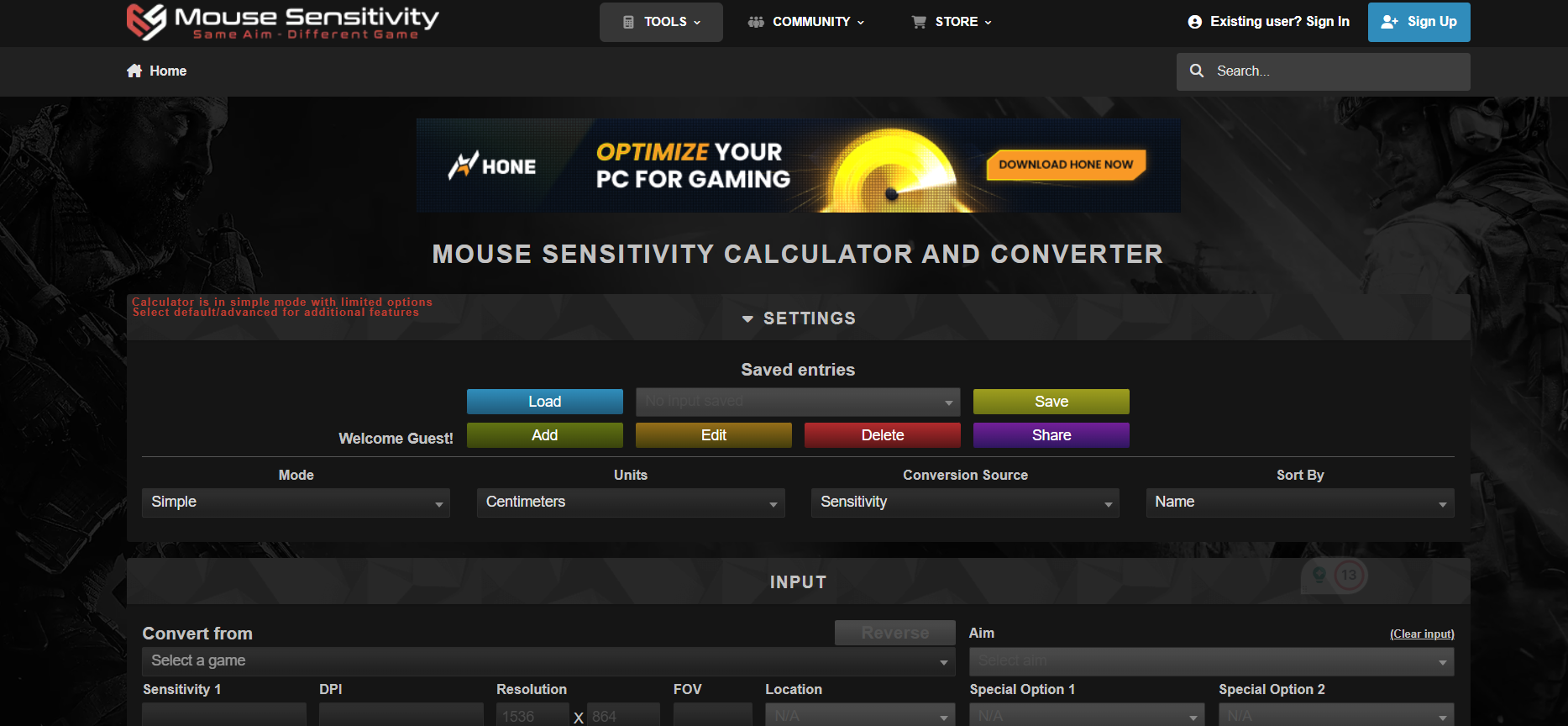Click the Mouse Sensitivity site logo
1568x726 pixels.
point(282,22)
